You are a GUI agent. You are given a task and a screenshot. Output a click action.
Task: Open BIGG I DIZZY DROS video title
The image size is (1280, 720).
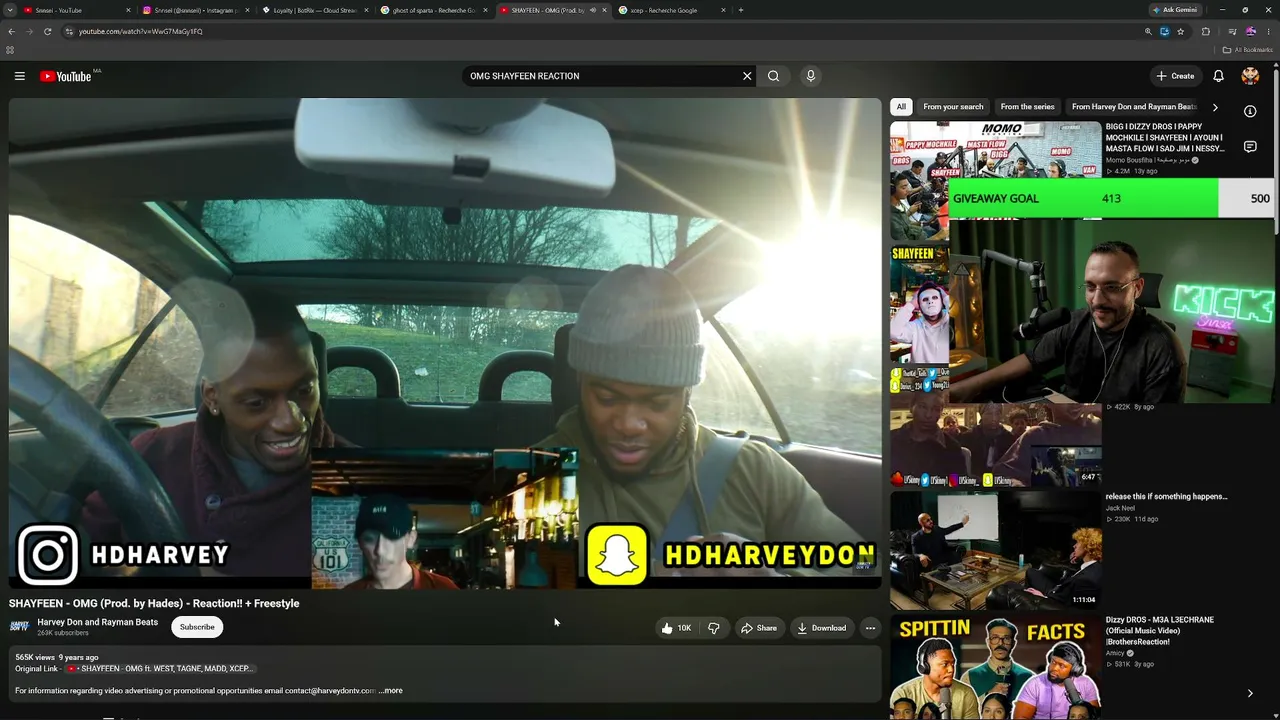point(1166,138)
